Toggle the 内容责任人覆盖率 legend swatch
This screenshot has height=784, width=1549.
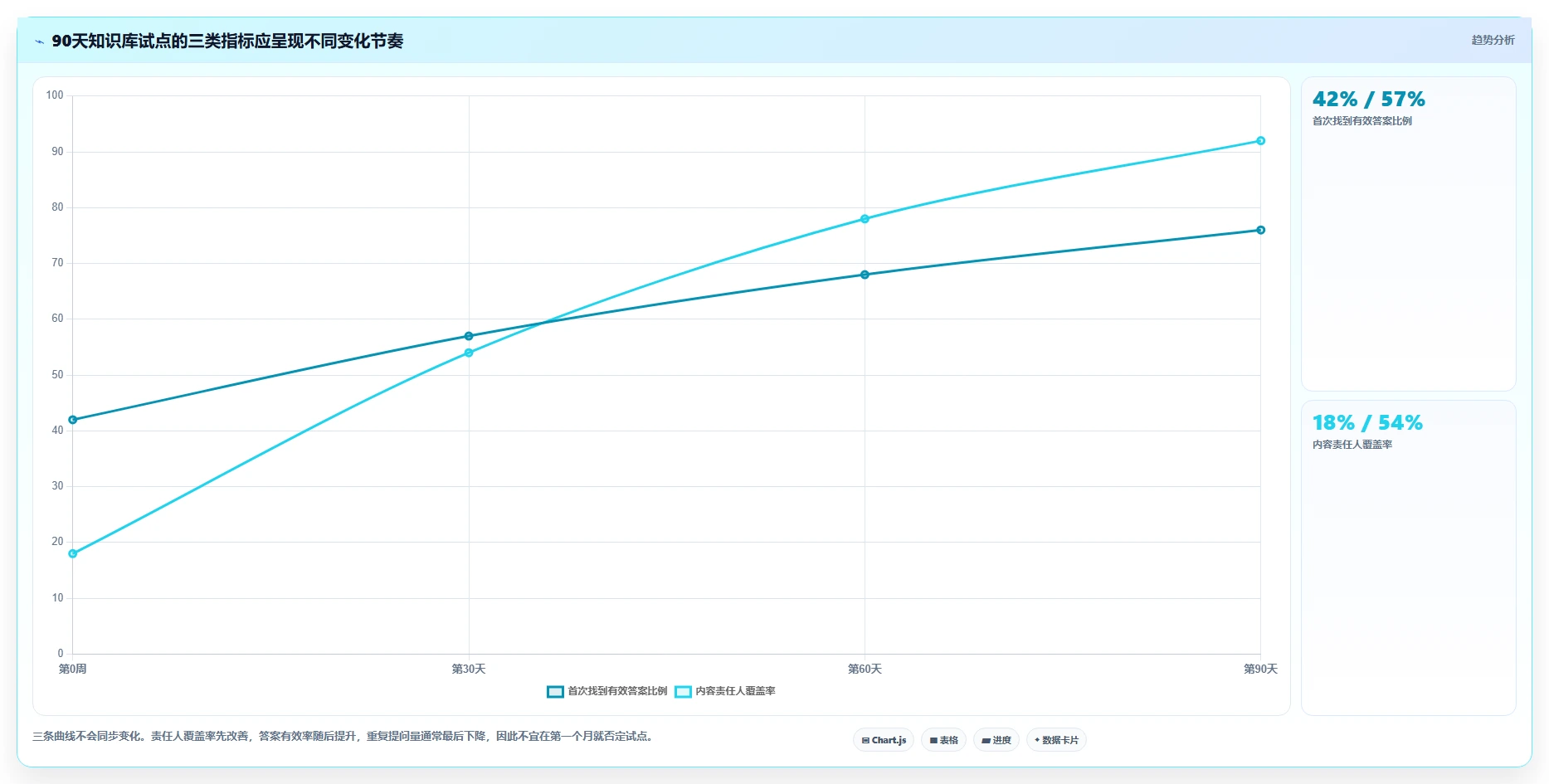point(683,691)
